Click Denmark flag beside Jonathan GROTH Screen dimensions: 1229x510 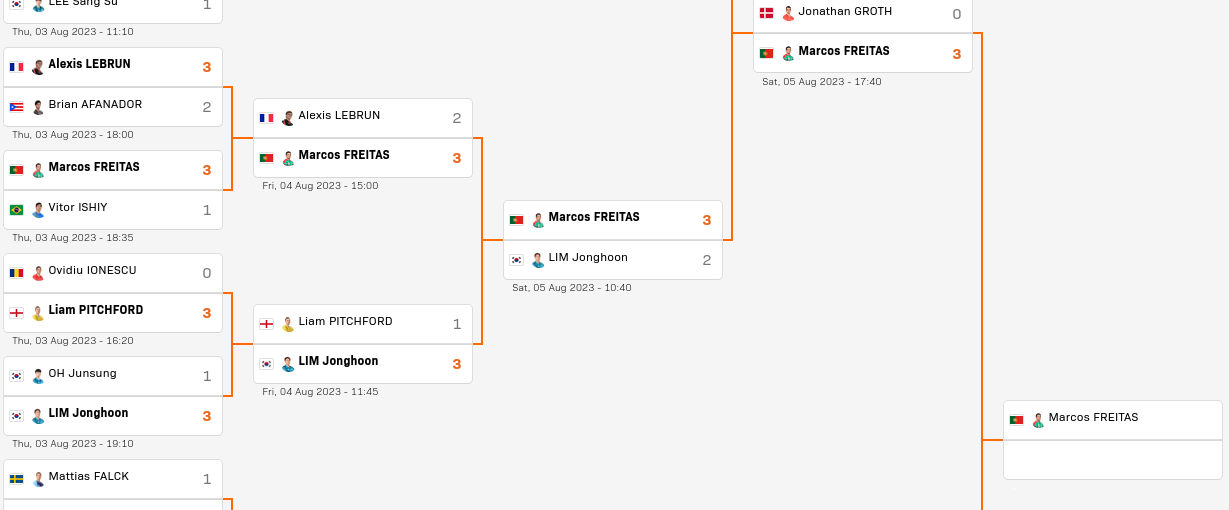click(x=766, y=14)
